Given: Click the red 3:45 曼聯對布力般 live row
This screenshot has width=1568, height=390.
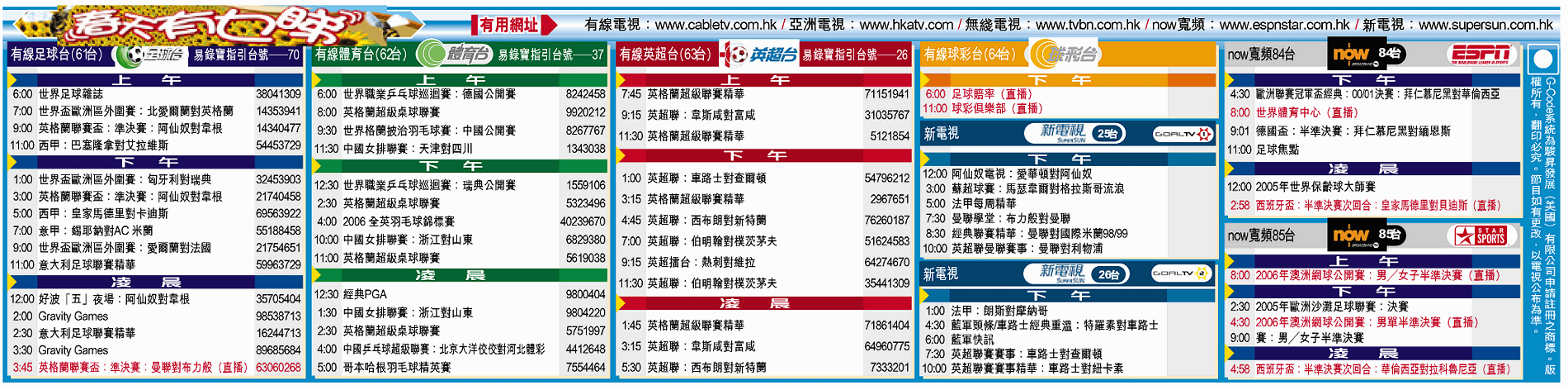Looking at the screenshot, I should pyautogui.click(x=157, y=367).
